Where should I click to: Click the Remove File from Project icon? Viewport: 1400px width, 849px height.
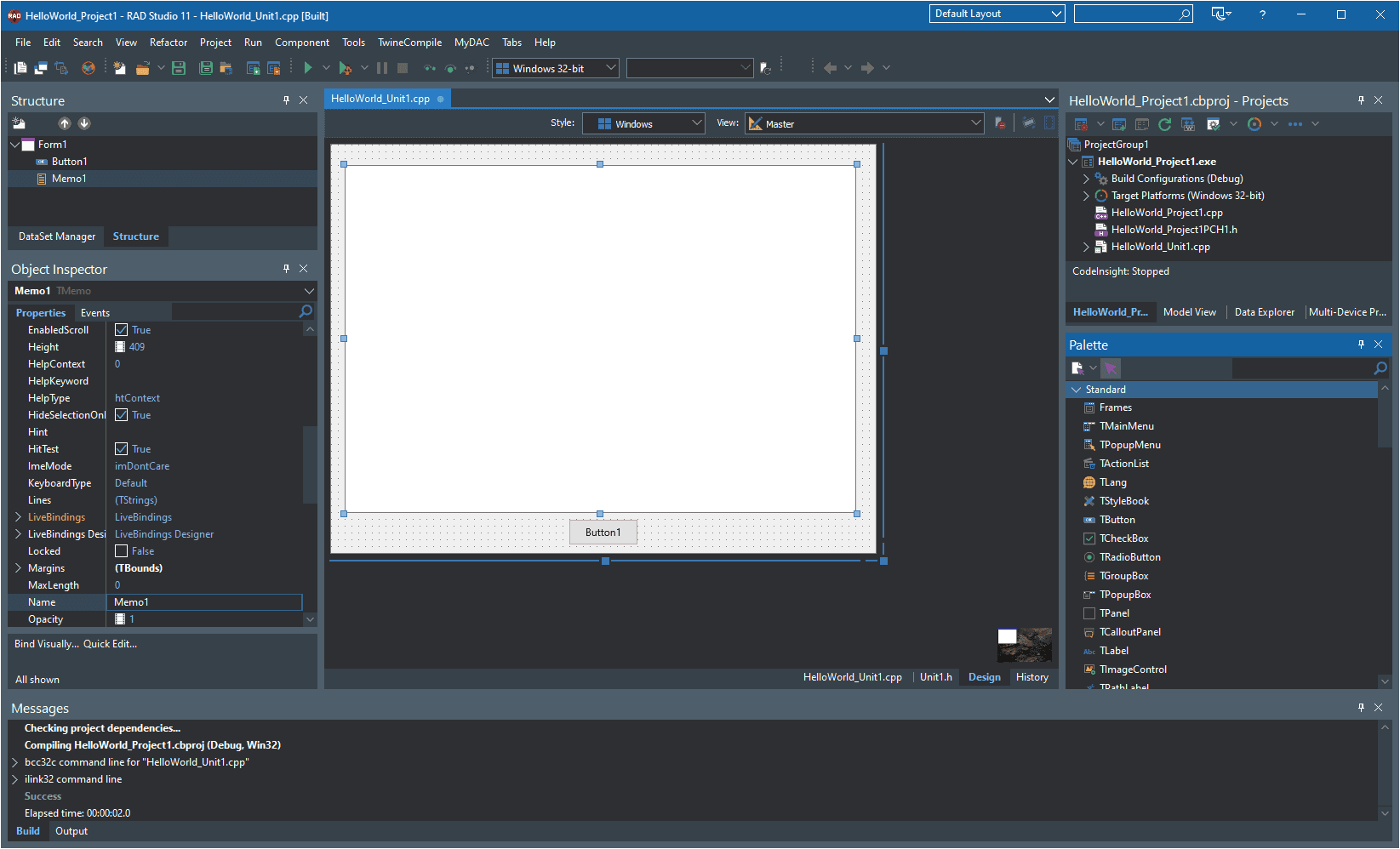coord(274,68)
